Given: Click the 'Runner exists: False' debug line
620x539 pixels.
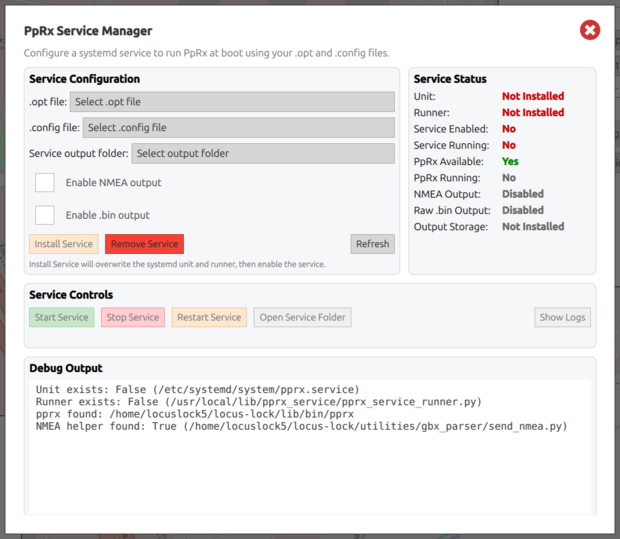Looking at the screenshot, I should pos(259,402).
